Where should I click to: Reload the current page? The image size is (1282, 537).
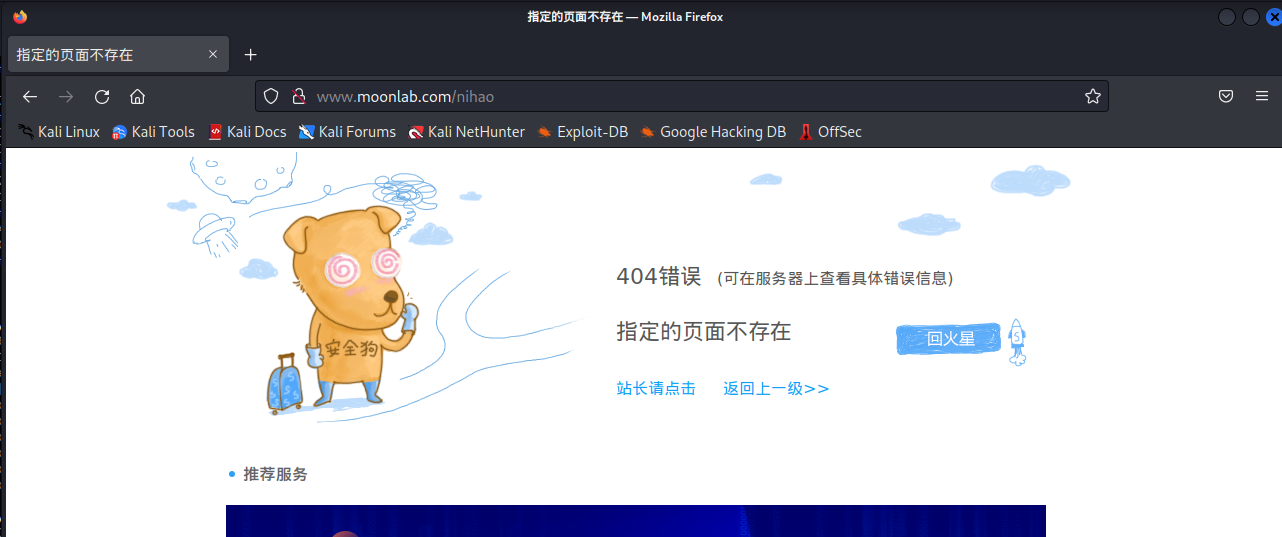(102, 97)
